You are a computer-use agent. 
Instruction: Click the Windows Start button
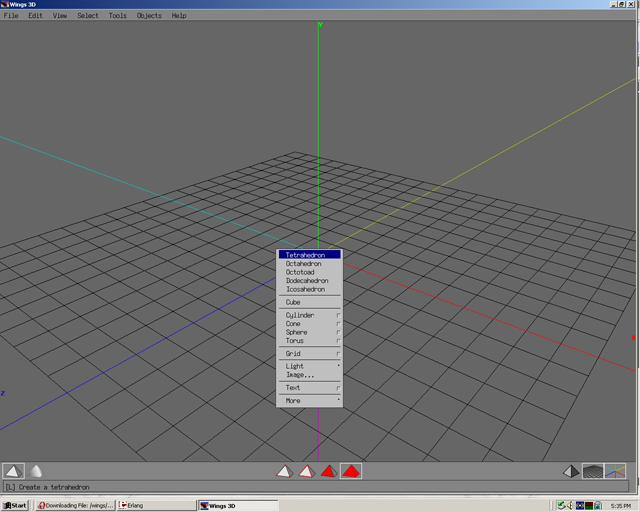pyautogui.click(x=15, y=505)
